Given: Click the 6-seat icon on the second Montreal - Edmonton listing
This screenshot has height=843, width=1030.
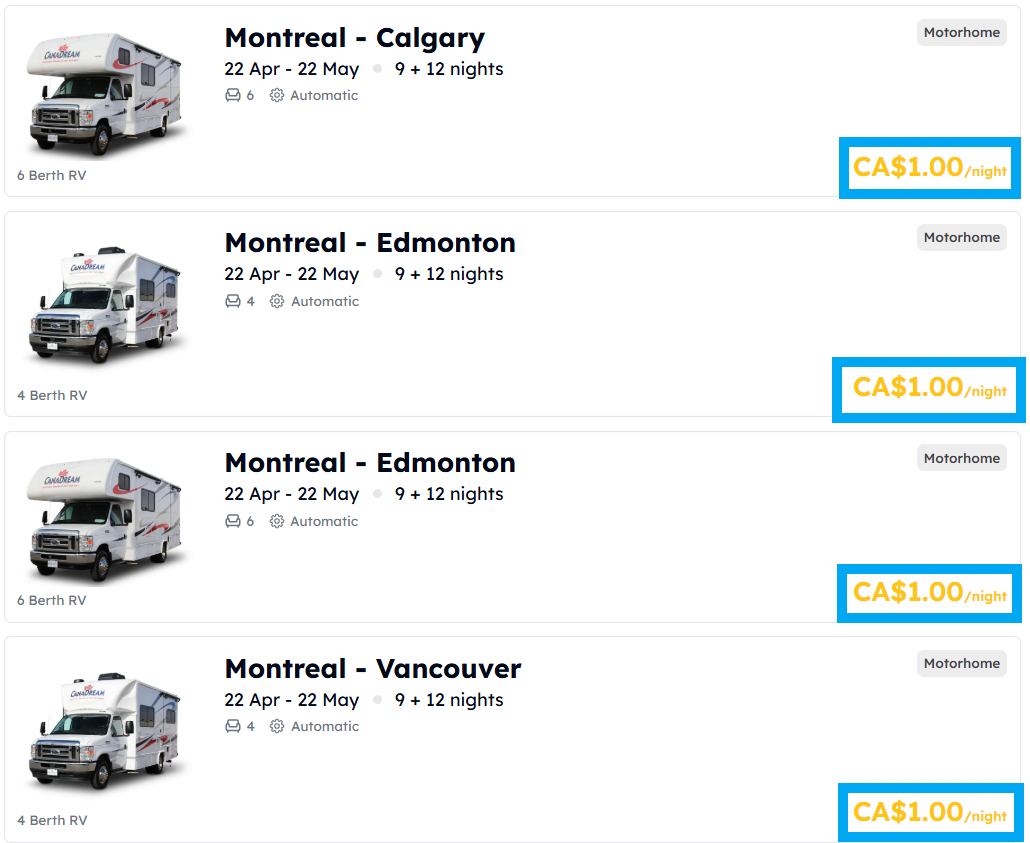Looking at the screenshot, I should point(231,520).
